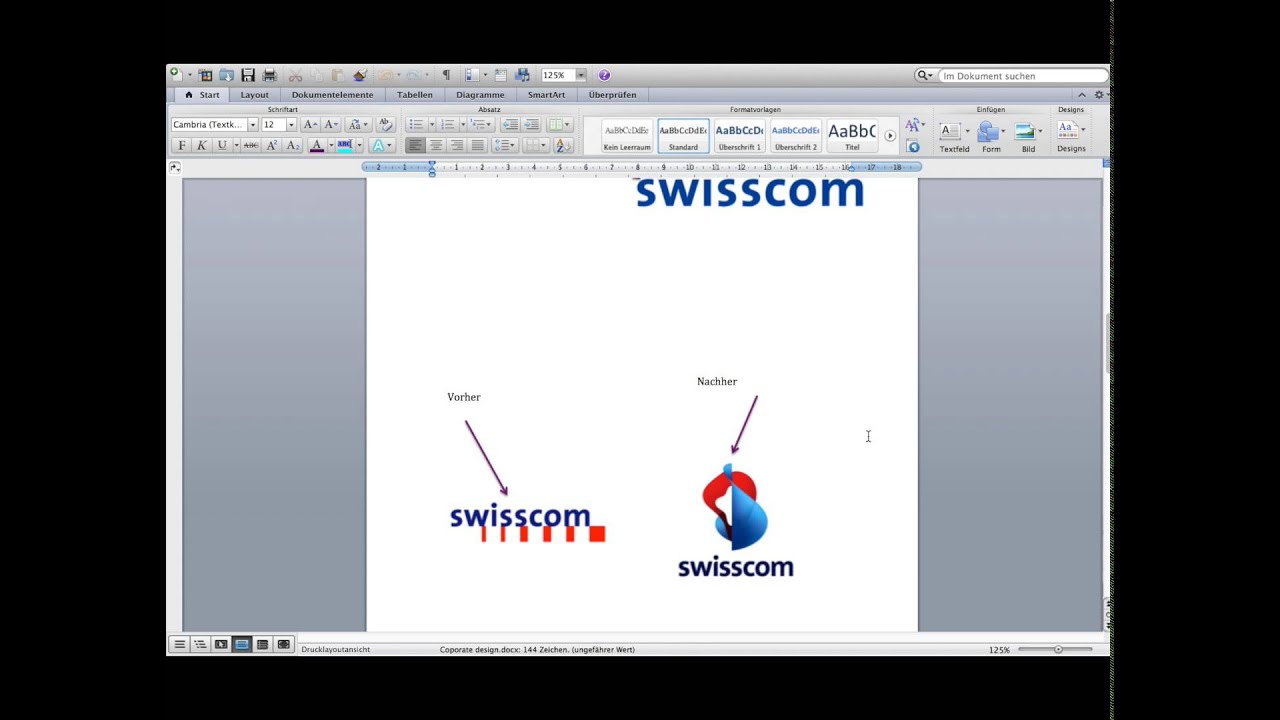Sort text A to Z icon
The width and height of the screenshot is (1280, 720).
click(563, 145)
